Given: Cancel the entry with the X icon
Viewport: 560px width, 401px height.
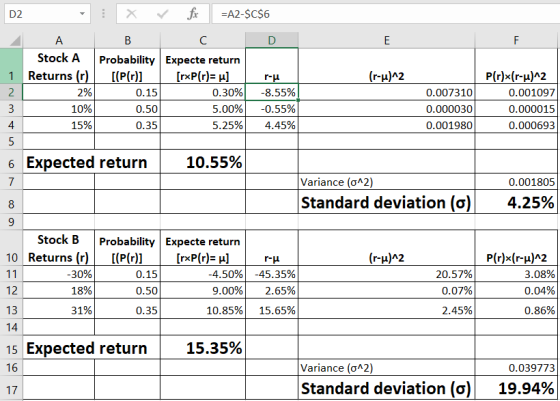Looking at the screenshot, I should (131, 14).
